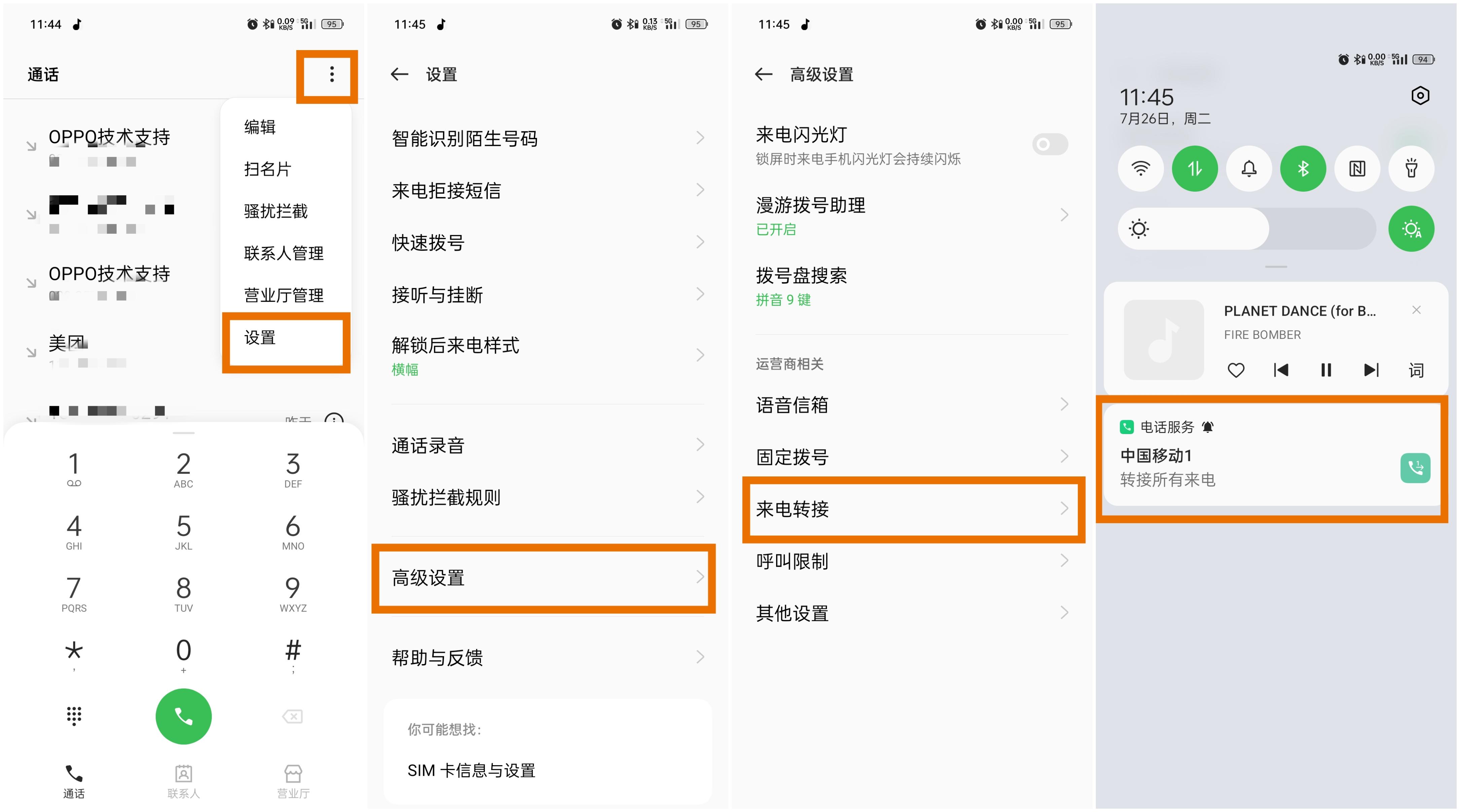This screenshot has height=812, width=1460.
Task: Pause the FIRE BOMBER music playback
Action: coord(1326,370)
